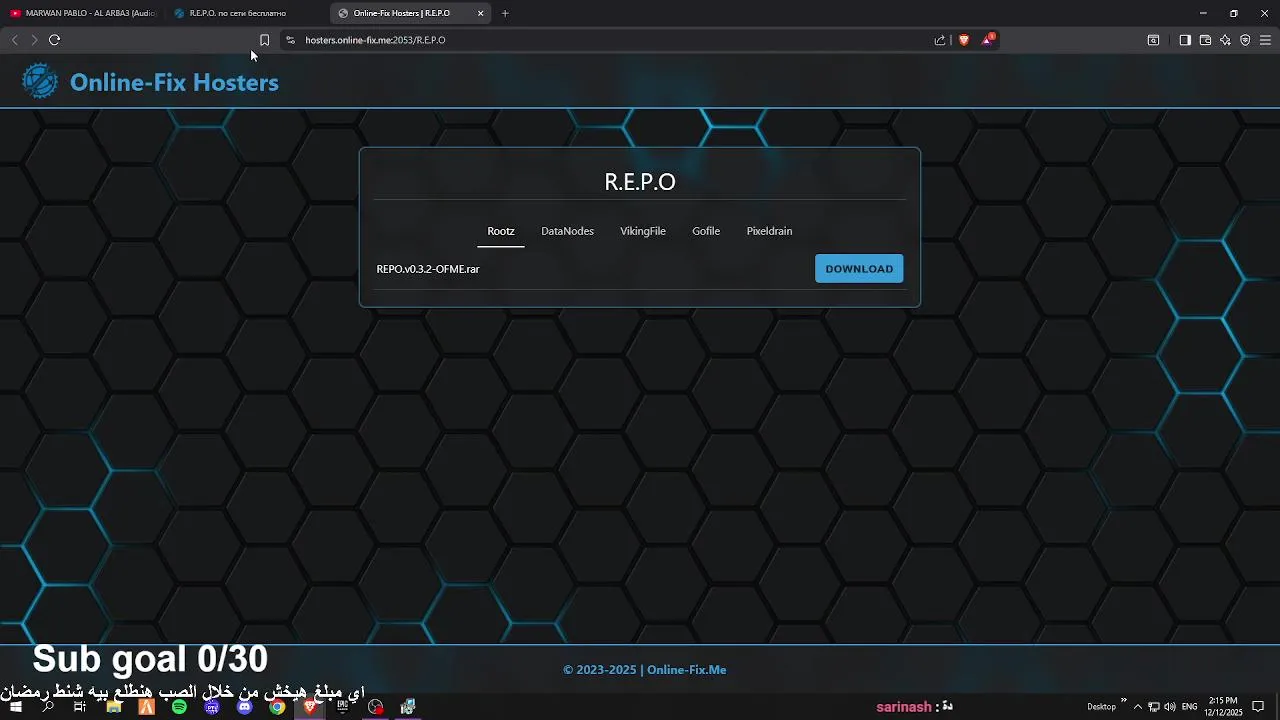Click the browser Forward arrow
The width and height of the screenshot is (1280, 720).
pos(34,40)
